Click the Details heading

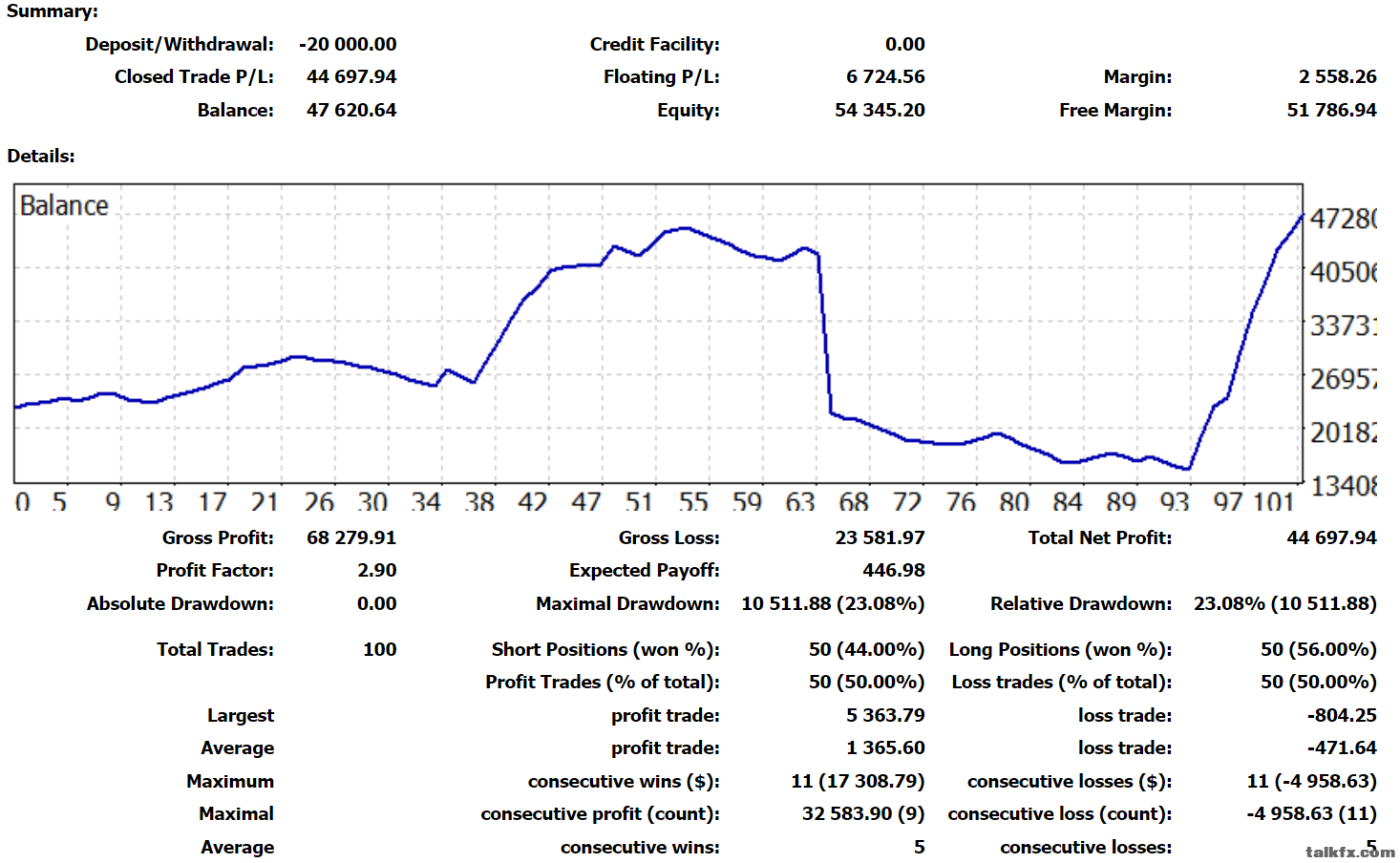pyautogui.click(x=41, y=156)
